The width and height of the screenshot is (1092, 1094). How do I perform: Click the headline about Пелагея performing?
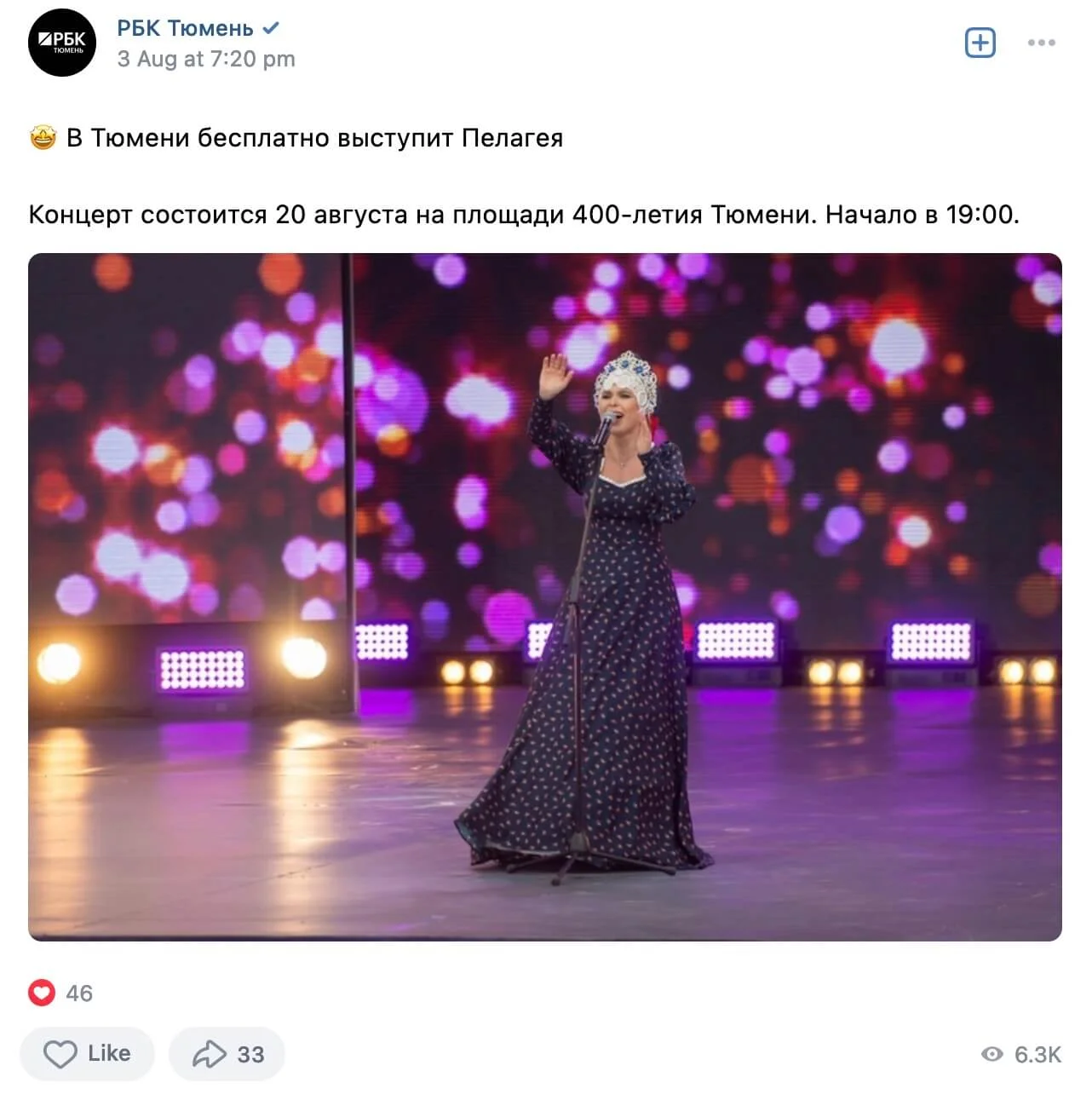click(x=314, y=137)
